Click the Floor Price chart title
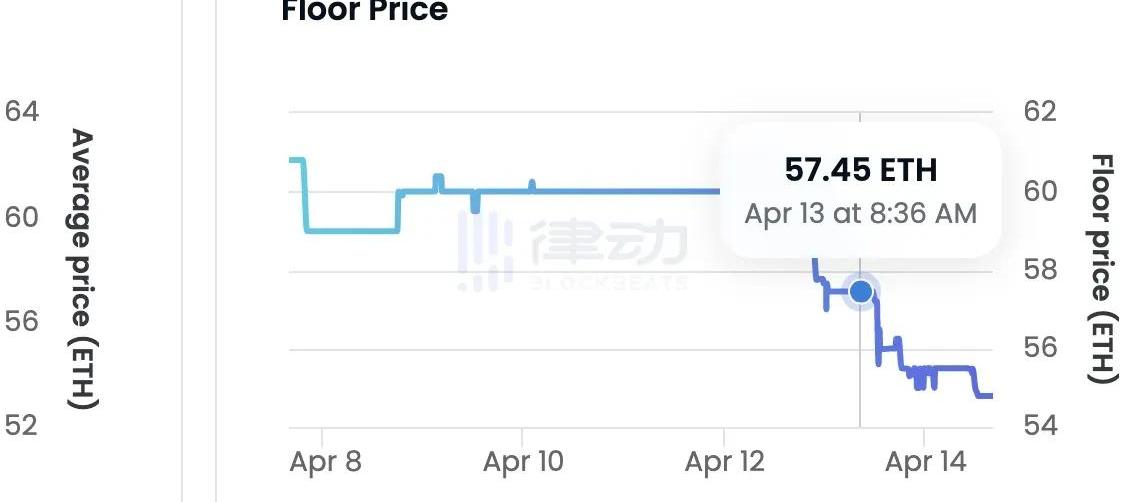 pos(365,11)
